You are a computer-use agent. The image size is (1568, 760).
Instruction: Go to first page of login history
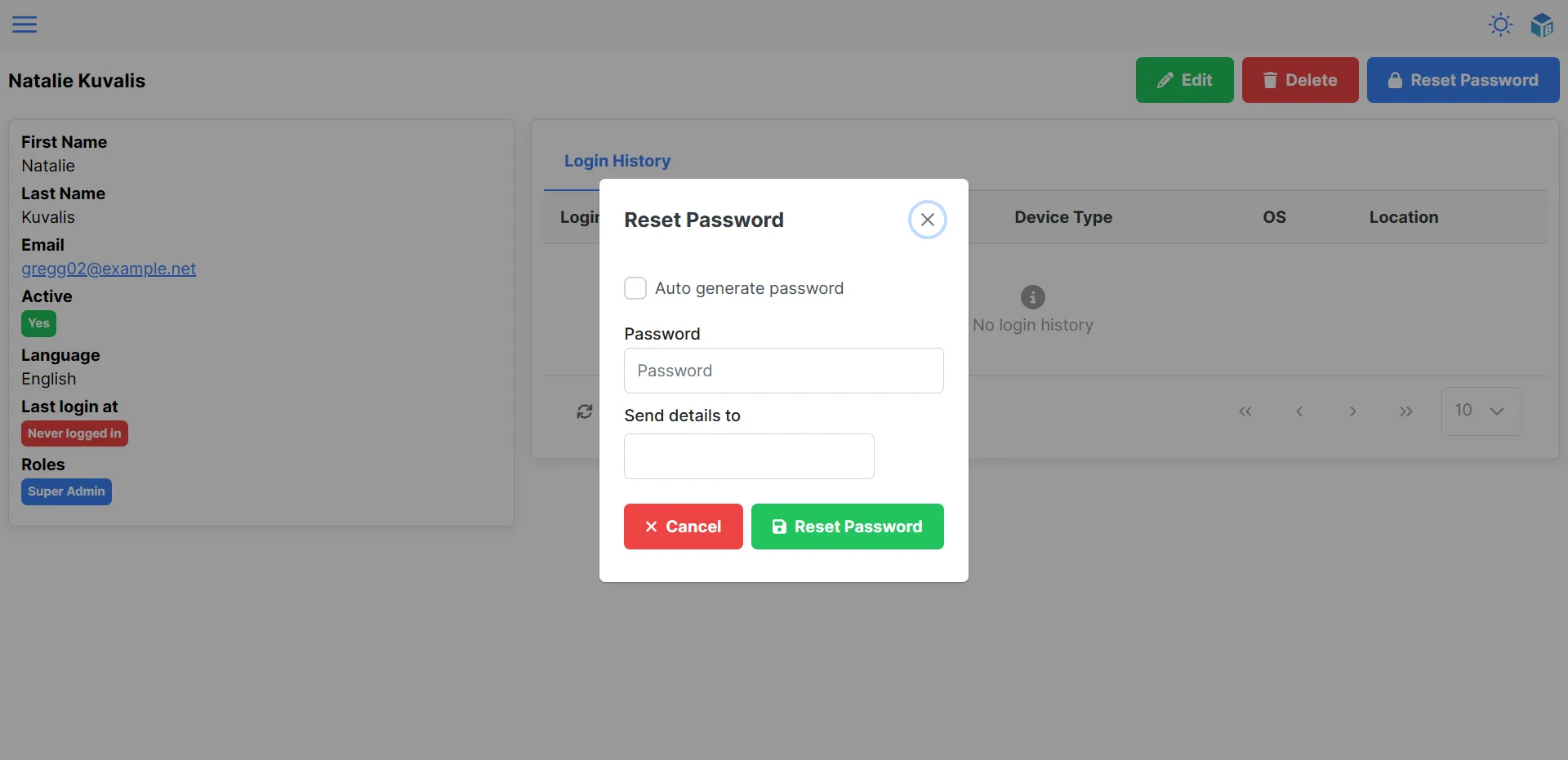click(x=1245, y=411)
